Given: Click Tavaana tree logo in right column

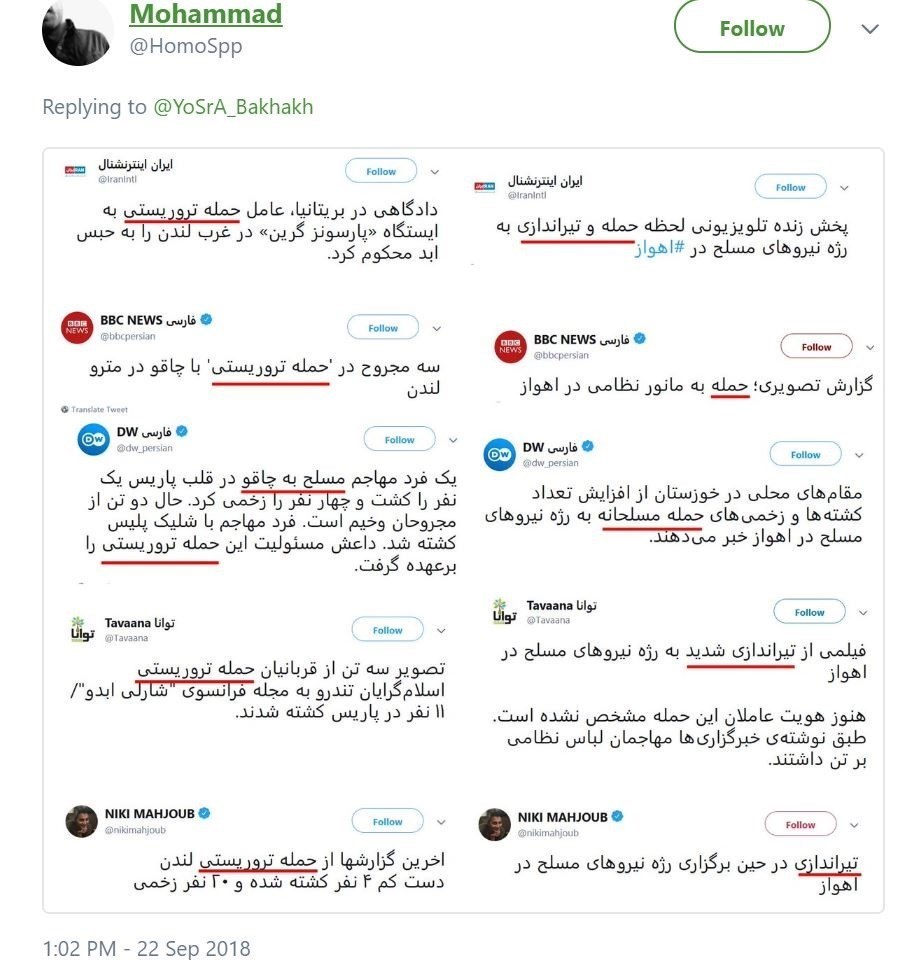Looking at the screenshot, I should 501,611.
